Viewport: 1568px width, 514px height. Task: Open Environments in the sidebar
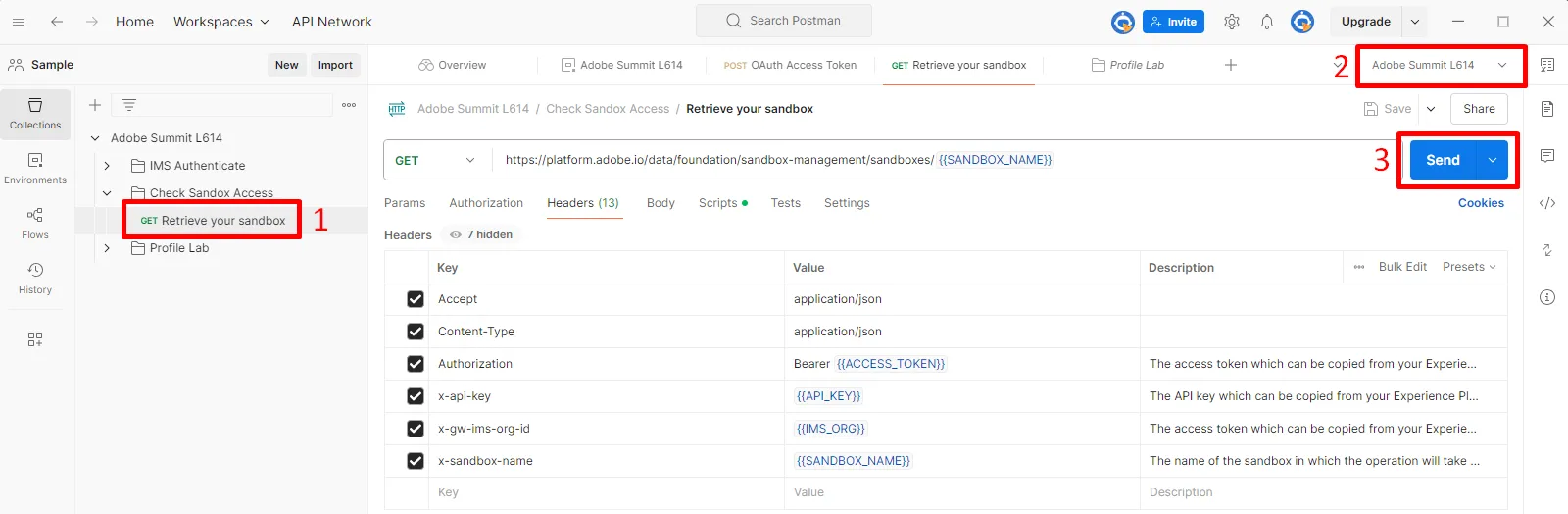35,169
